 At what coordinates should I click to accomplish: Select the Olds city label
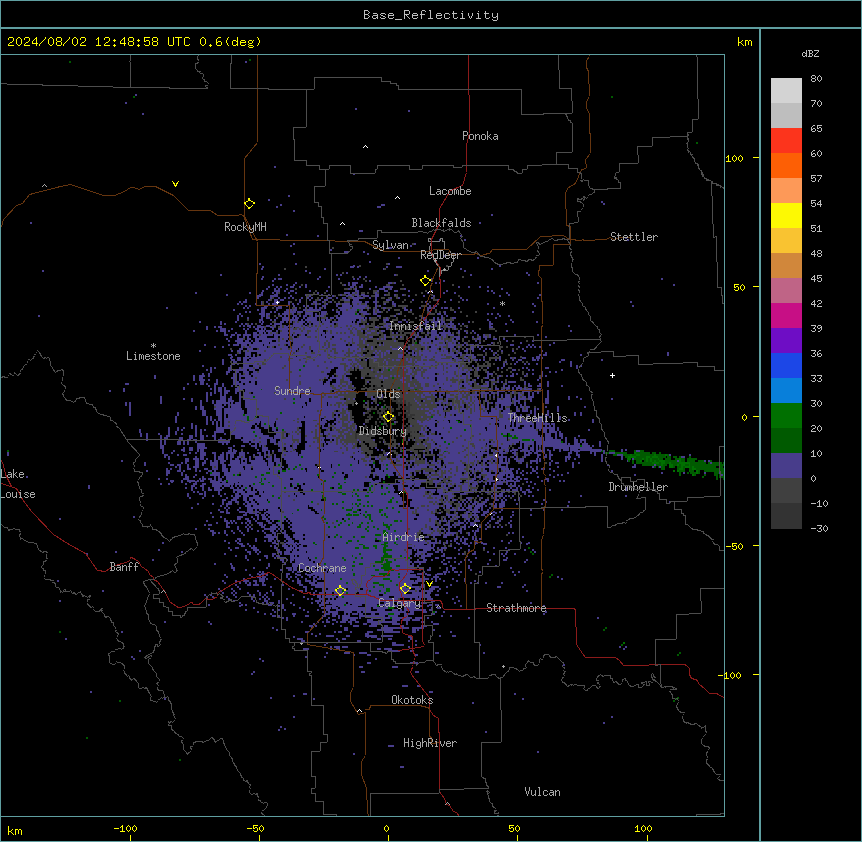[388, 394]
